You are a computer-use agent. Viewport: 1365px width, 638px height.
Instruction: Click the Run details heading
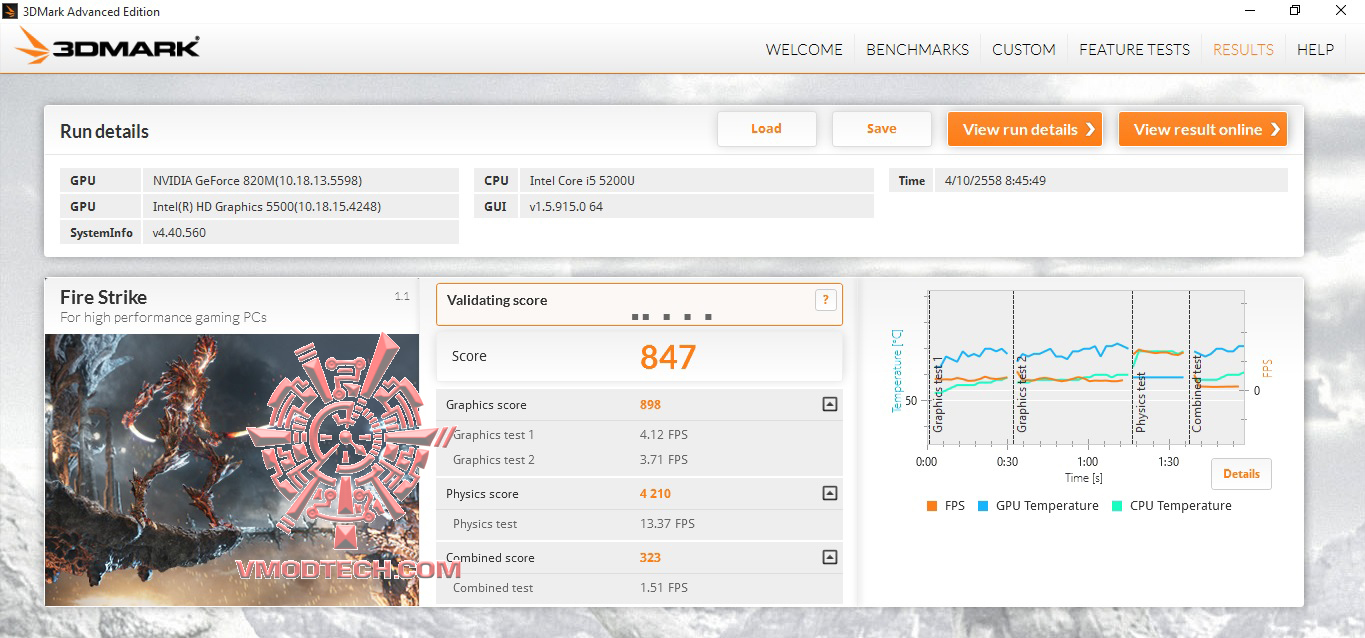click(104, 132)
